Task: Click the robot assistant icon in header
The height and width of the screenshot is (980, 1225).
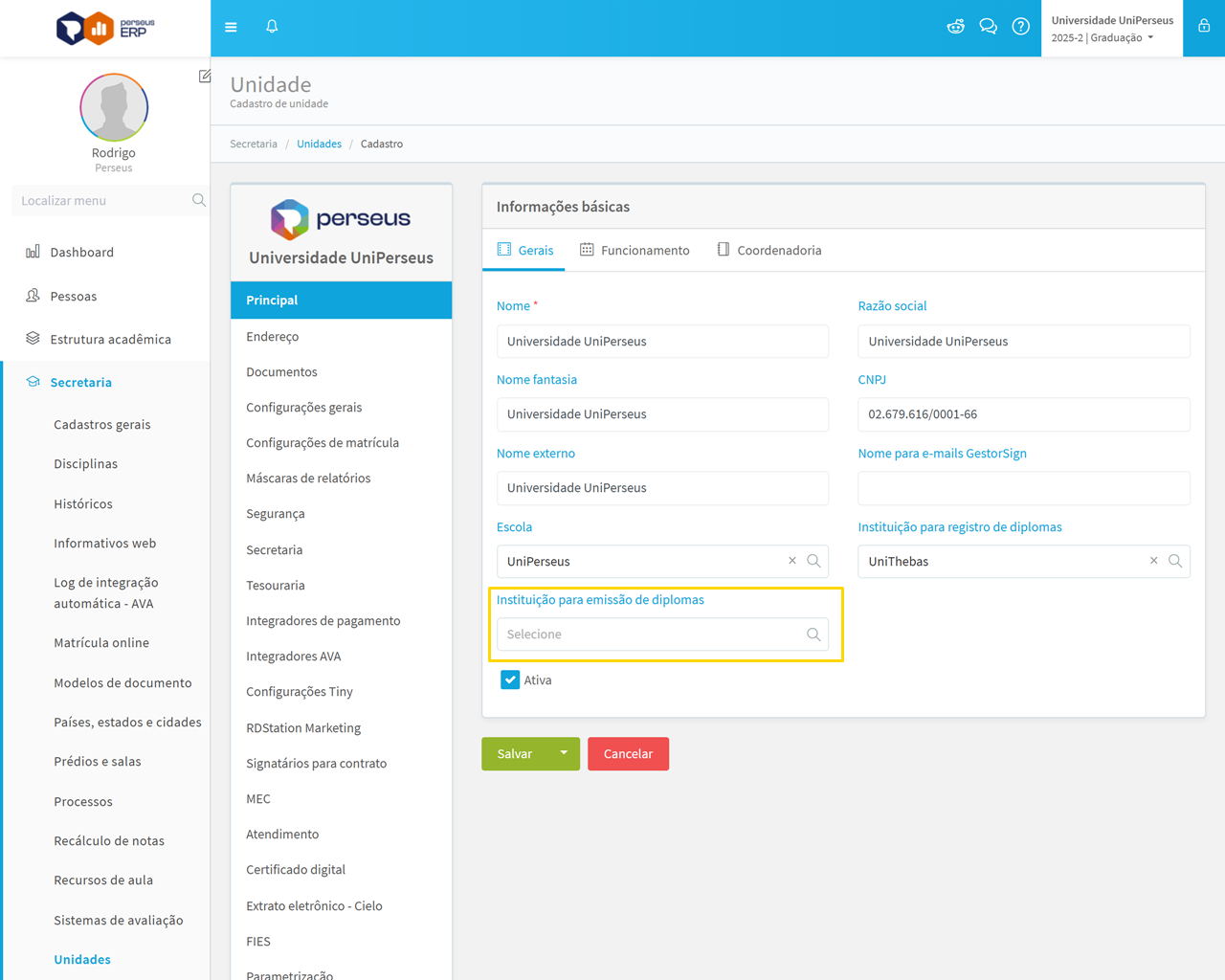Action: point(955,27)
